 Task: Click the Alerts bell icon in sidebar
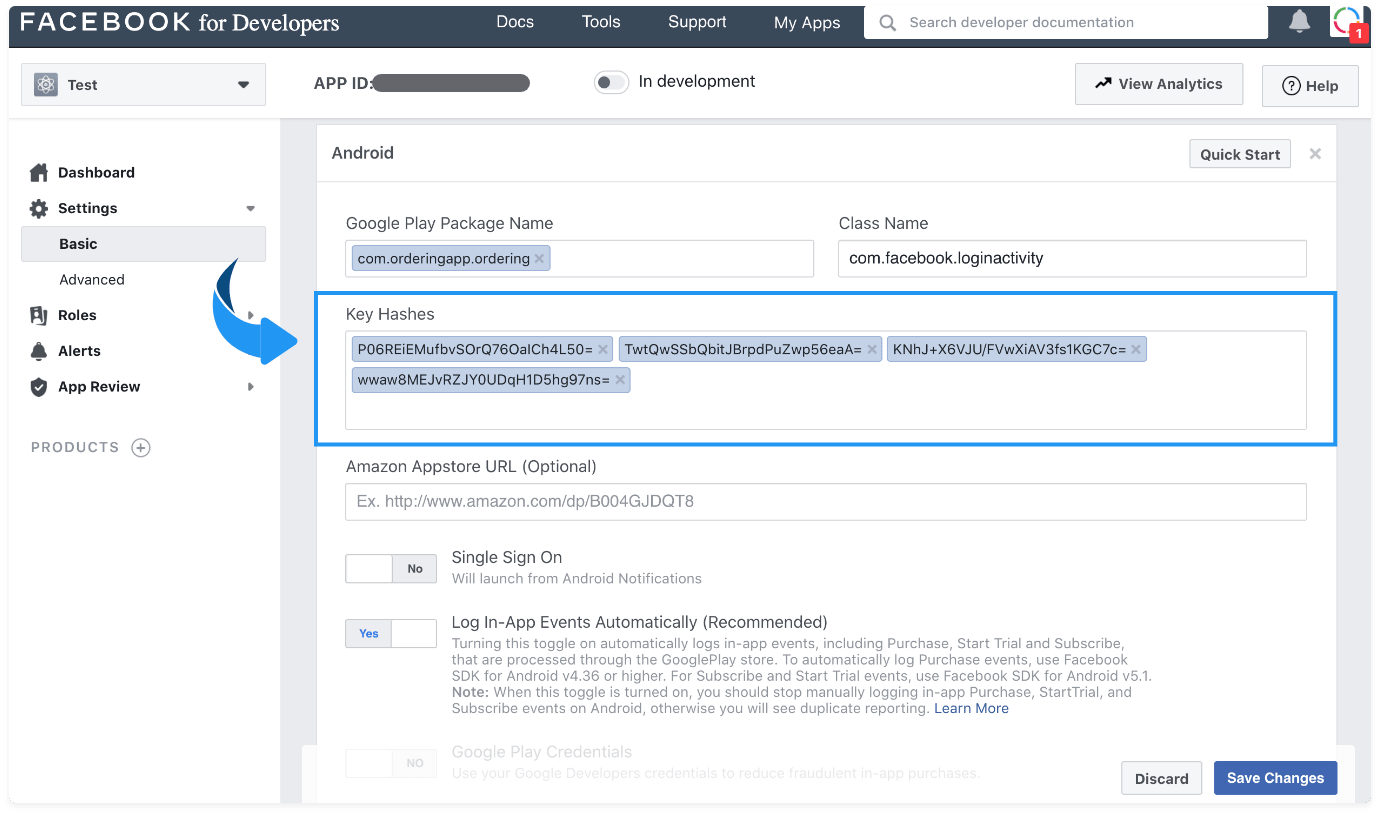coord(39,351)
